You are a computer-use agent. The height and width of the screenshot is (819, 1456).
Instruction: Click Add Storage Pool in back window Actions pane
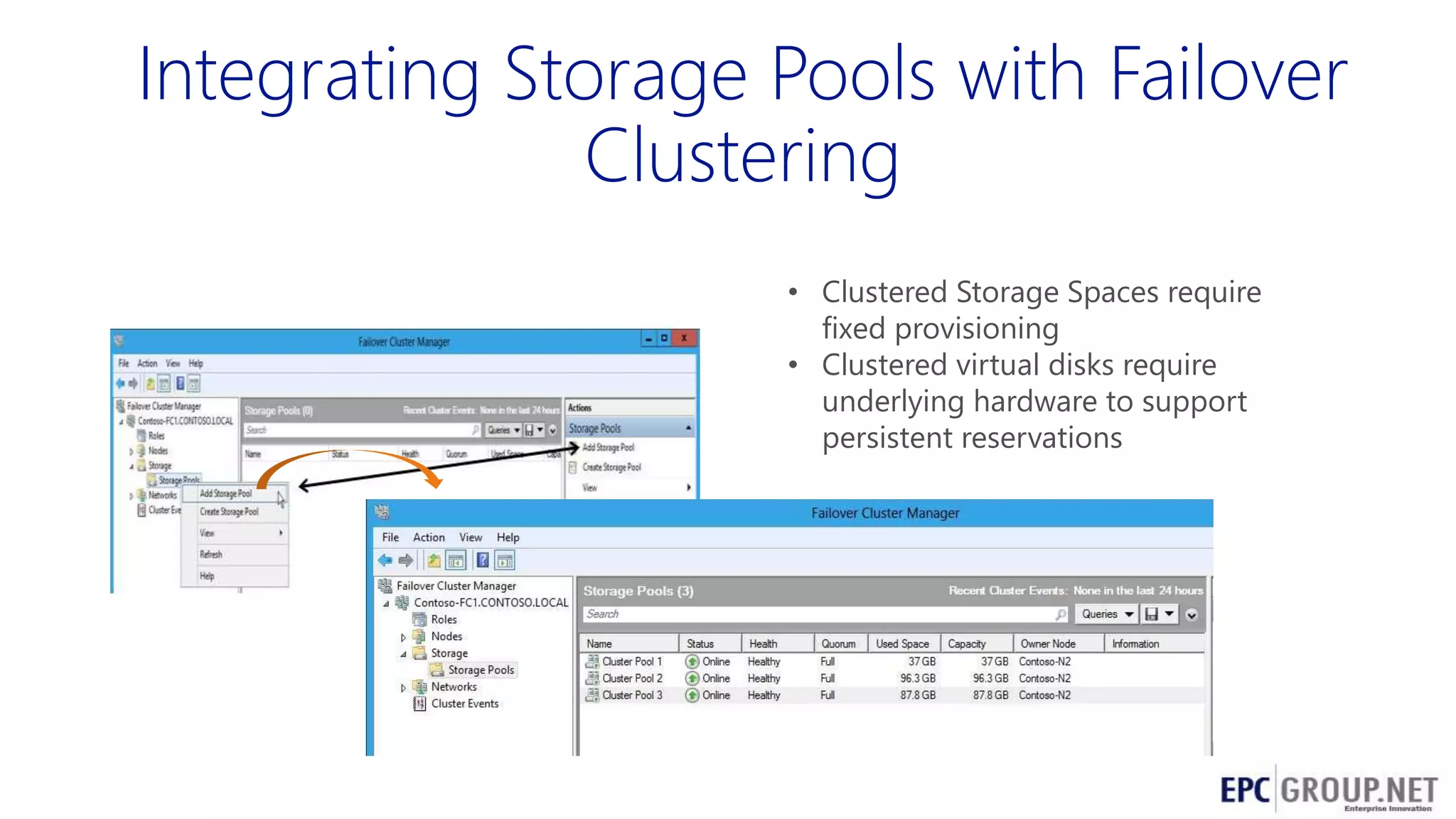[x=608, y=447]
